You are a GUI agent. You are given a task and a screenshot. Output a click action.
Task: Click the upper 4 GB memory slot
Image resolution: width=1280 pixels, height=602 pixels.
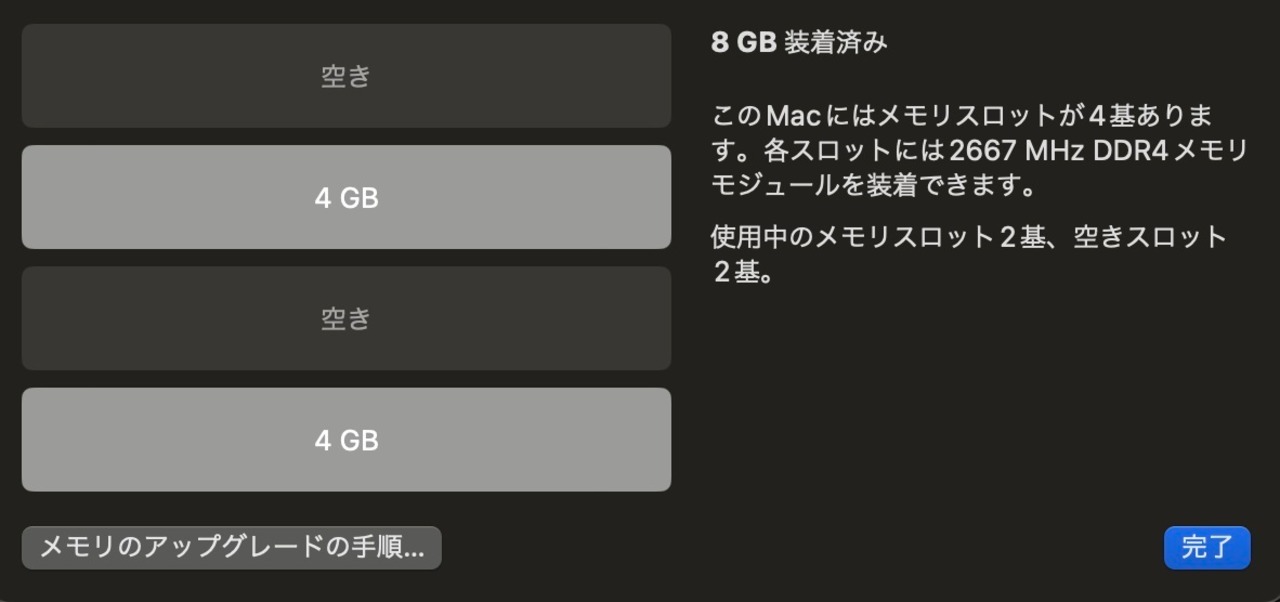click(346, 197)
